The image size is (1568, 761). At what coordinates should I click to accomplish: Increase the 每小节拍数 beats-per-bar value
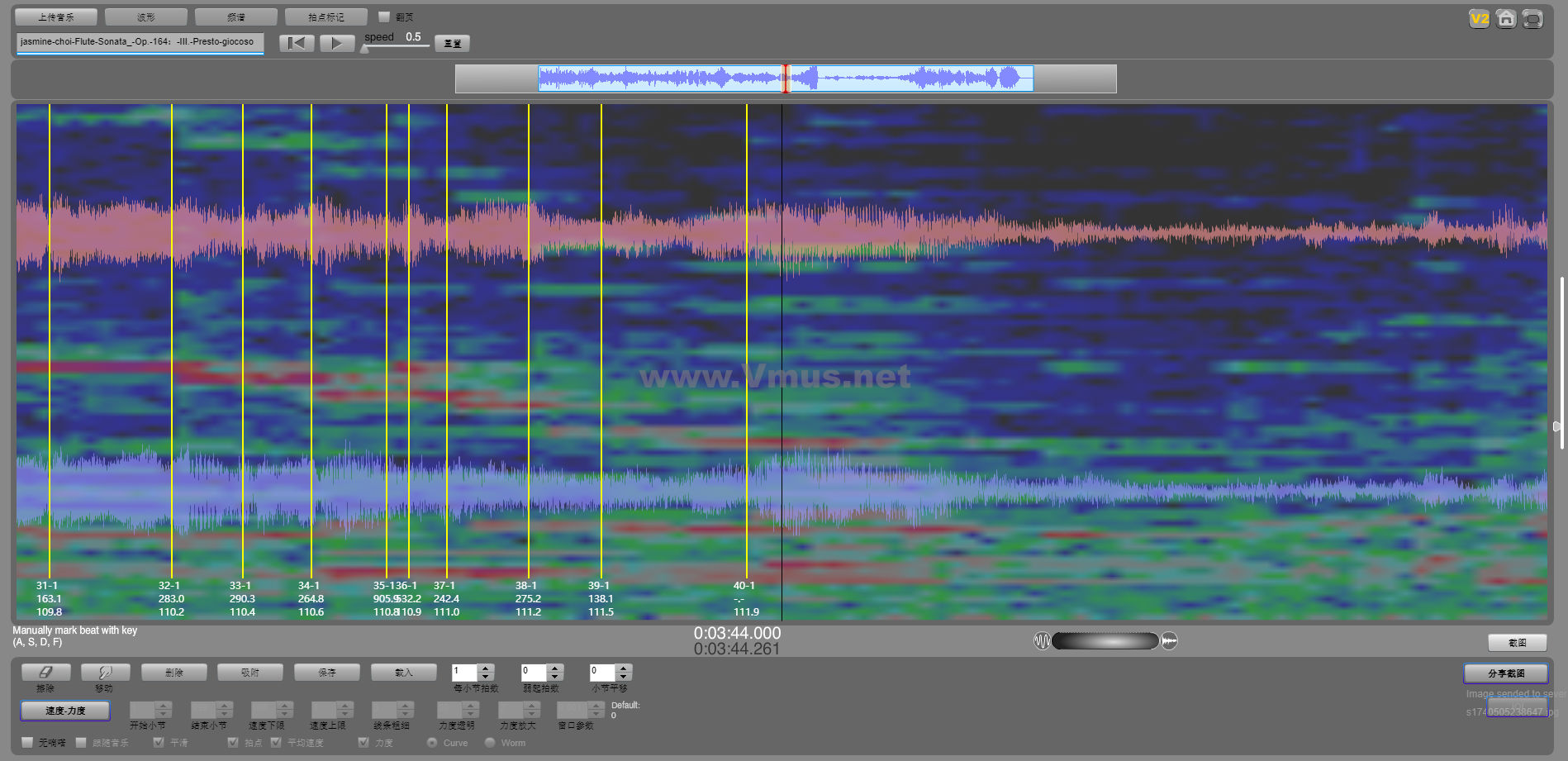(486, 668)
